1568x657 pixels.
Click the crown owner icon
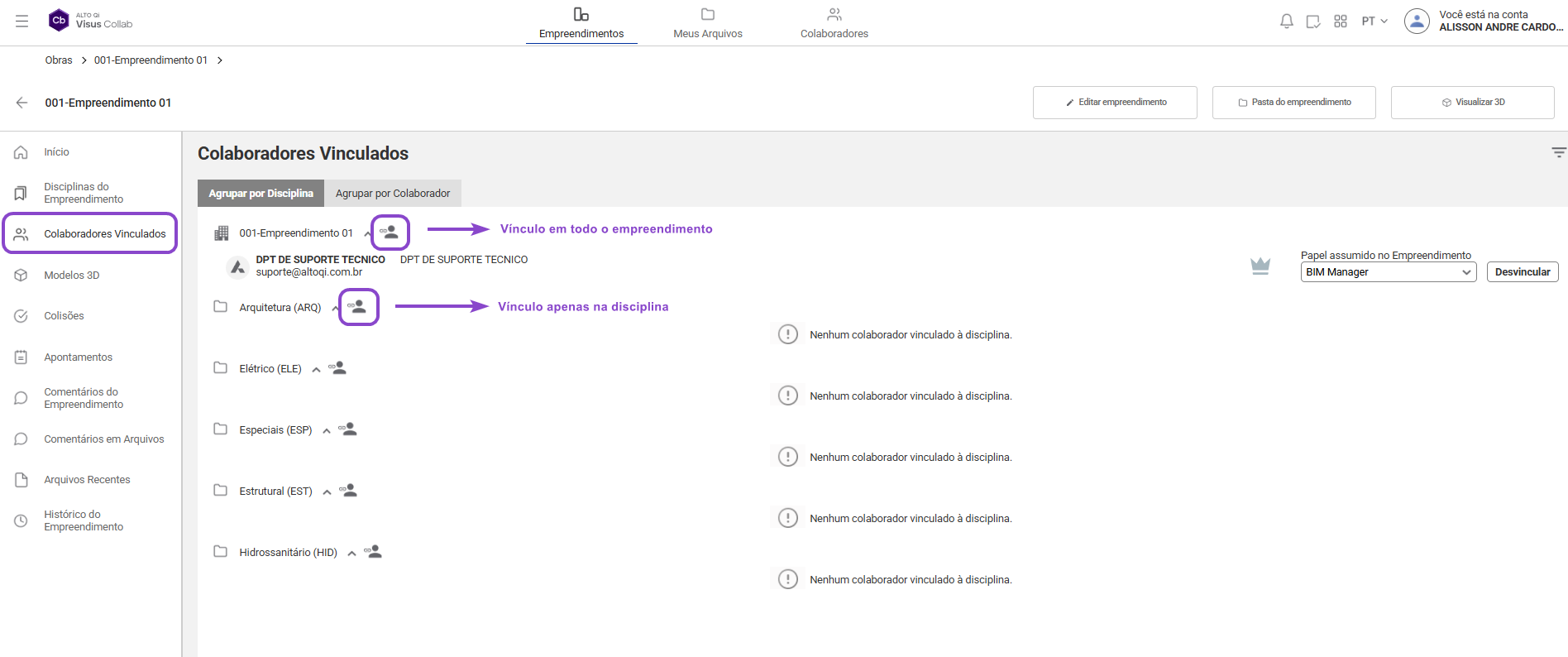click(1260, 266)
